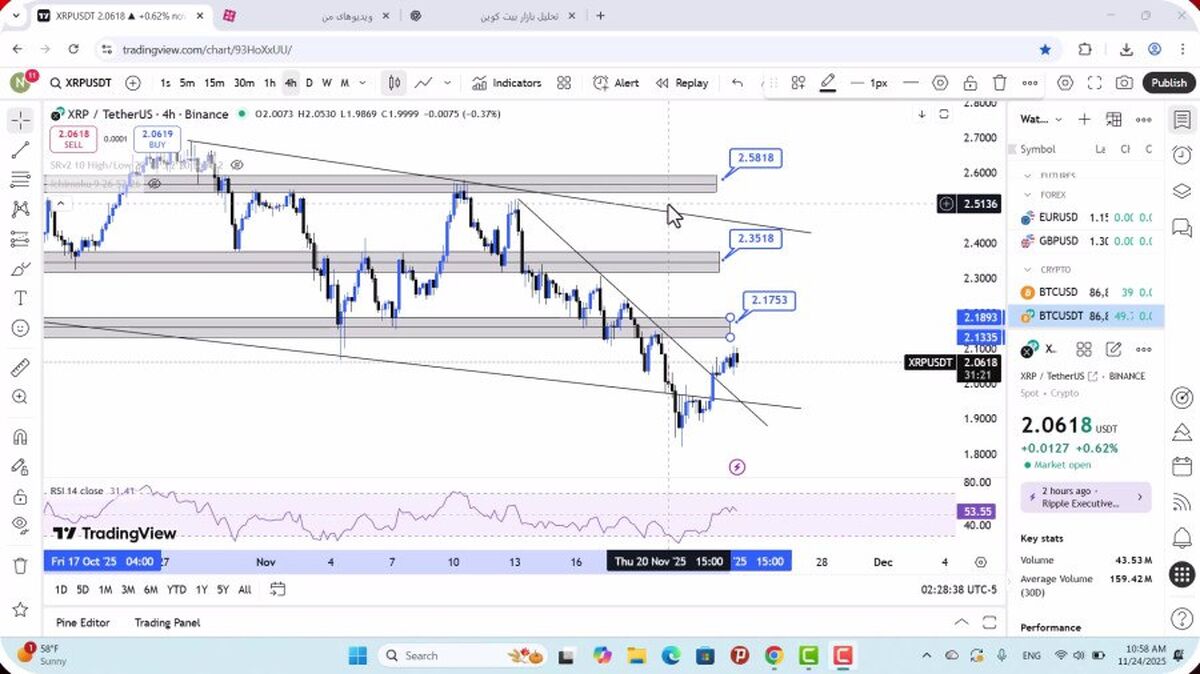Add a symbol to the watchlist
Viewport: 1200px width, 674px height.
click(1084, 119)
